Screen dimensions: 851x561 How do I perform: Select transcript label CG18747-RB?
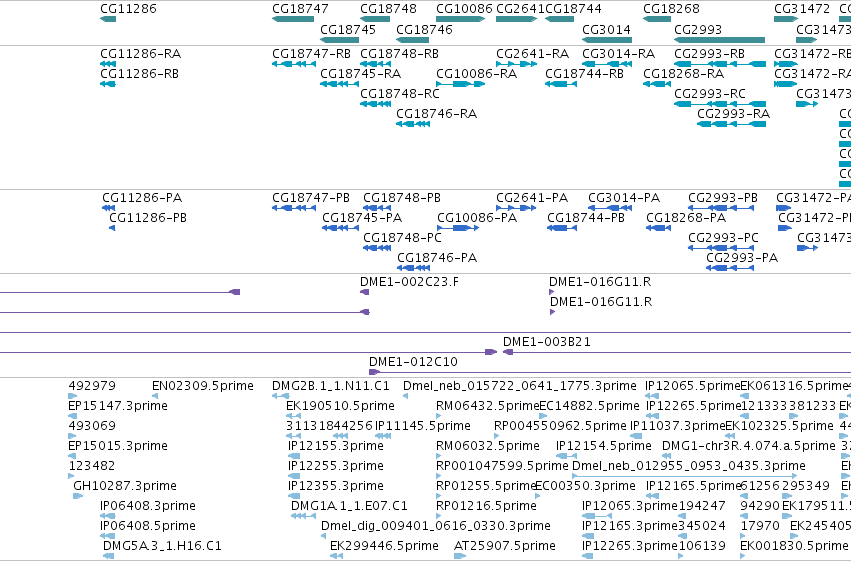click(311, 54)
